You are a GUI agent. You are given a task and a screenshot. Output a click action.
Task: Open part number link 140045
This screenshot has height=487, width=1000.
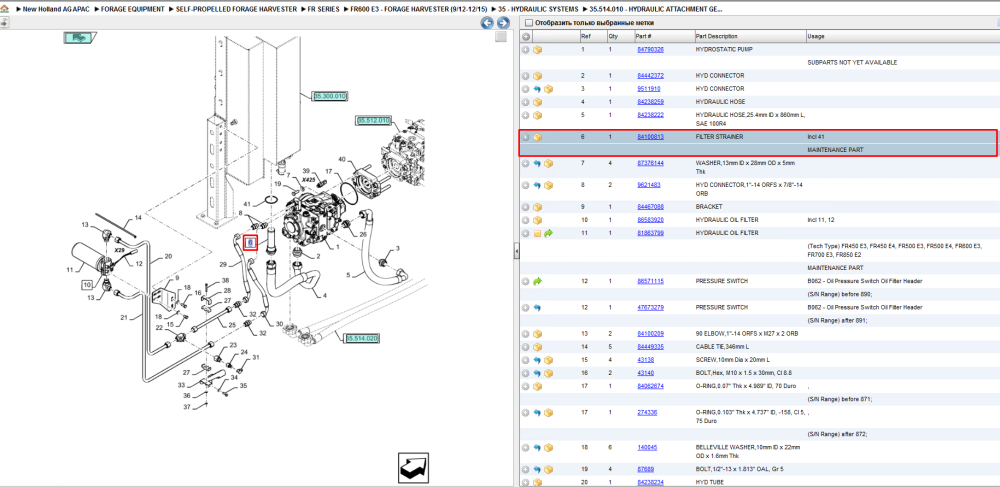pyautogui.click(x=648, y=447)
